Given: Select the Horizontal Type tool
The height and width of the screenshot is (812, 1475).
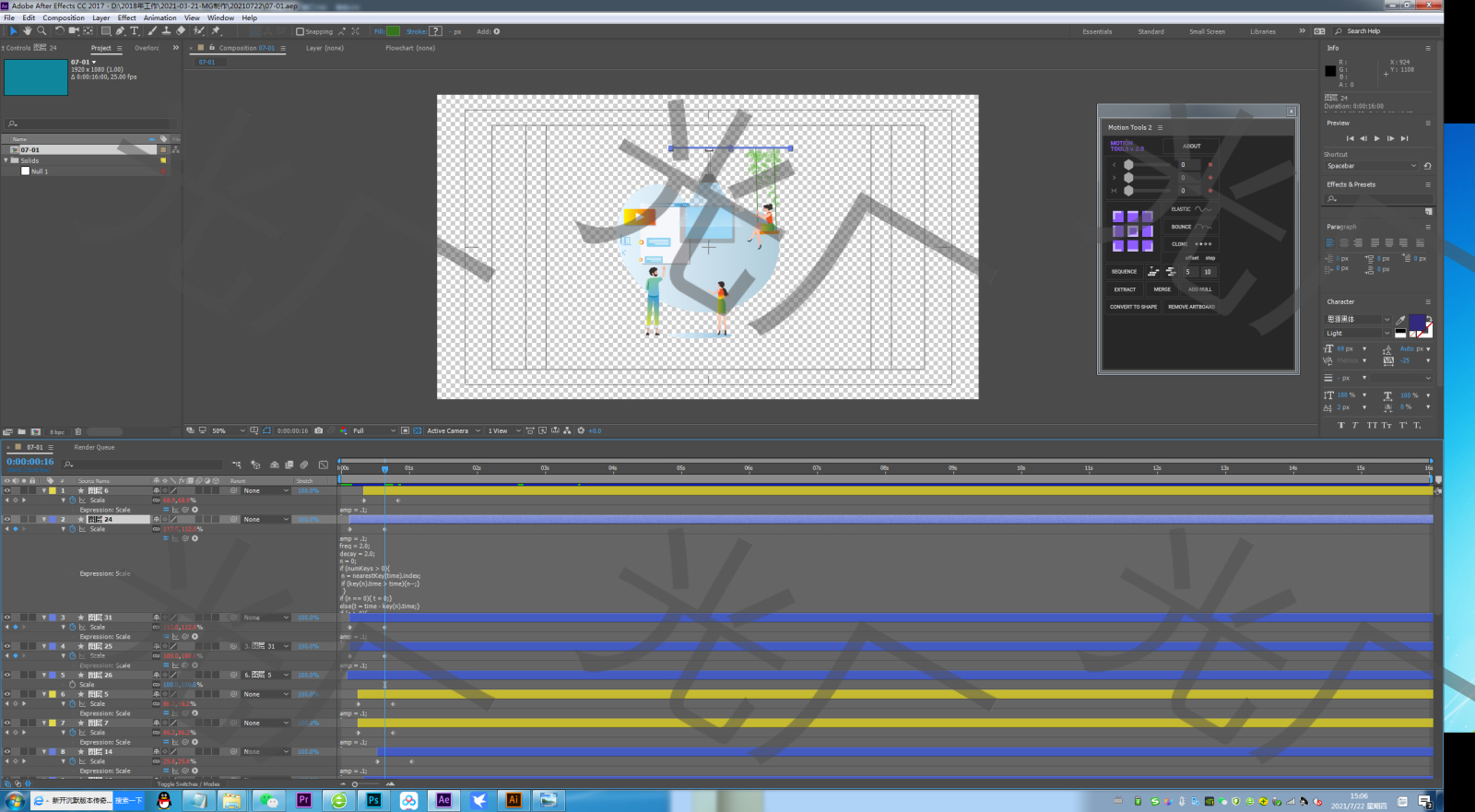Looking at the screenshot, I should 135,31.
